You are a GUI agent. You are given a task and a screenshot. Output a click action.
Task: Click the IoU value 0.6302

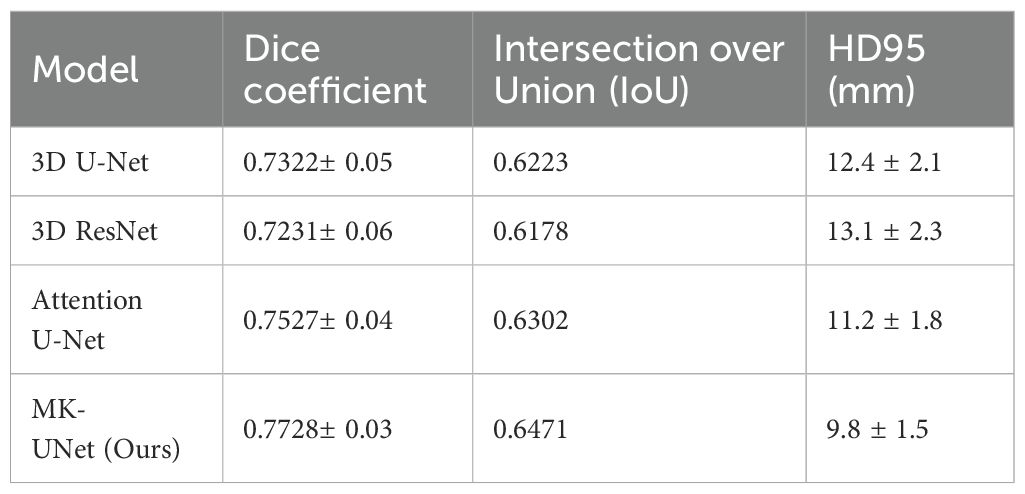tap(530, 319)
